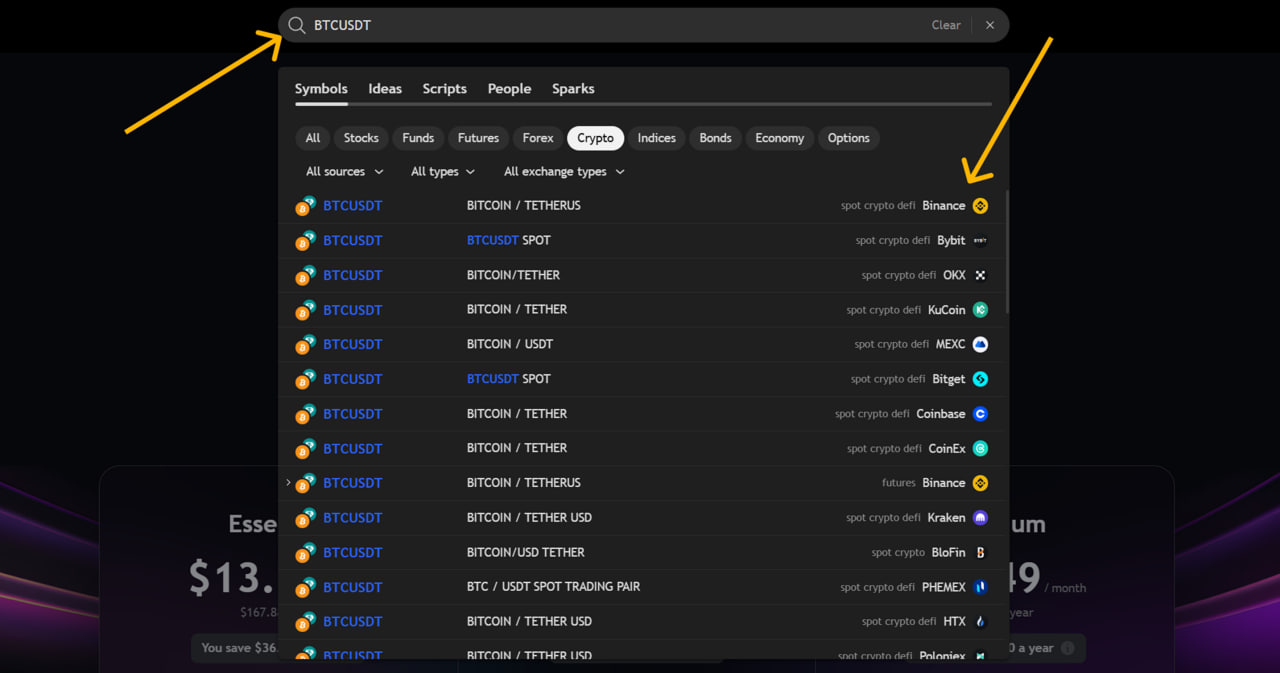Click the Bitget exchange logo
Screen dimensions: 1280x673
pyautogui.click(x=980, y=379)
